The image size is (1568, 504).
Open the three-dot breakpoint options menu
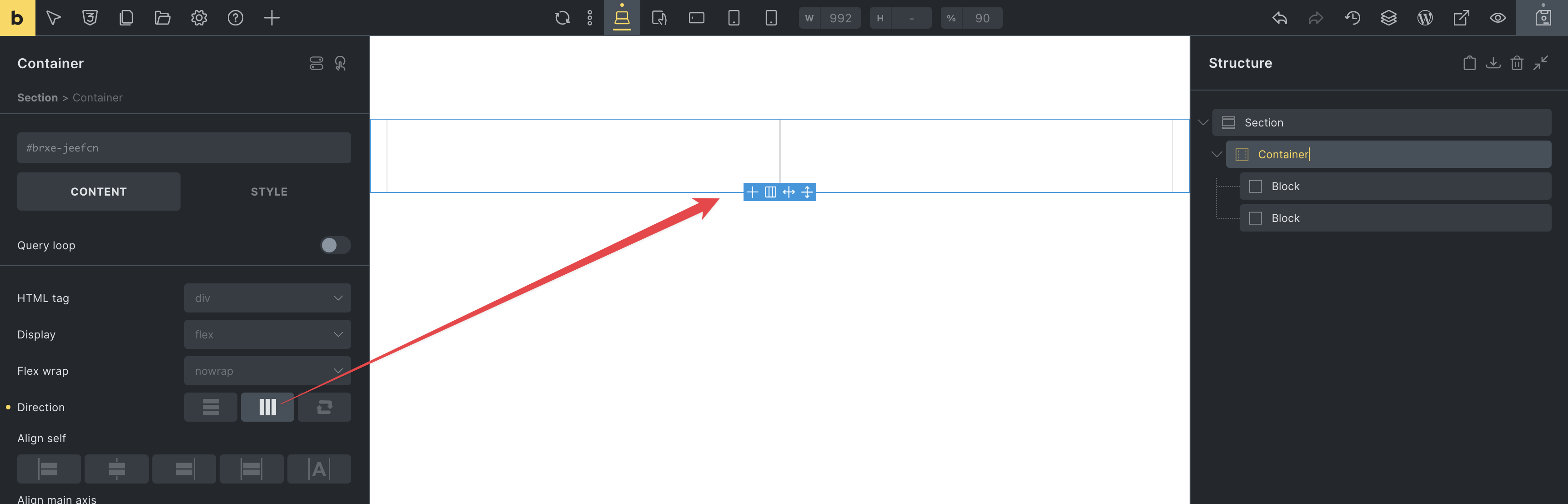click(x=590, y=18)
